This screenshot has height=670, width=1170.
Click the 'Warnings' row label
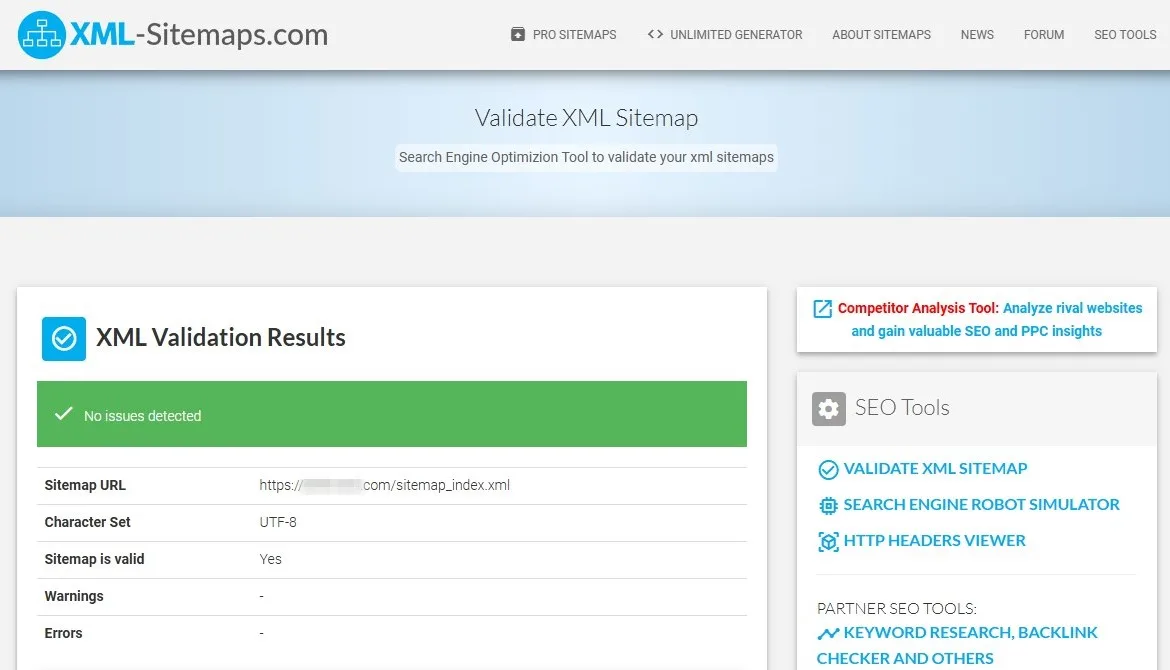(74, 596)
